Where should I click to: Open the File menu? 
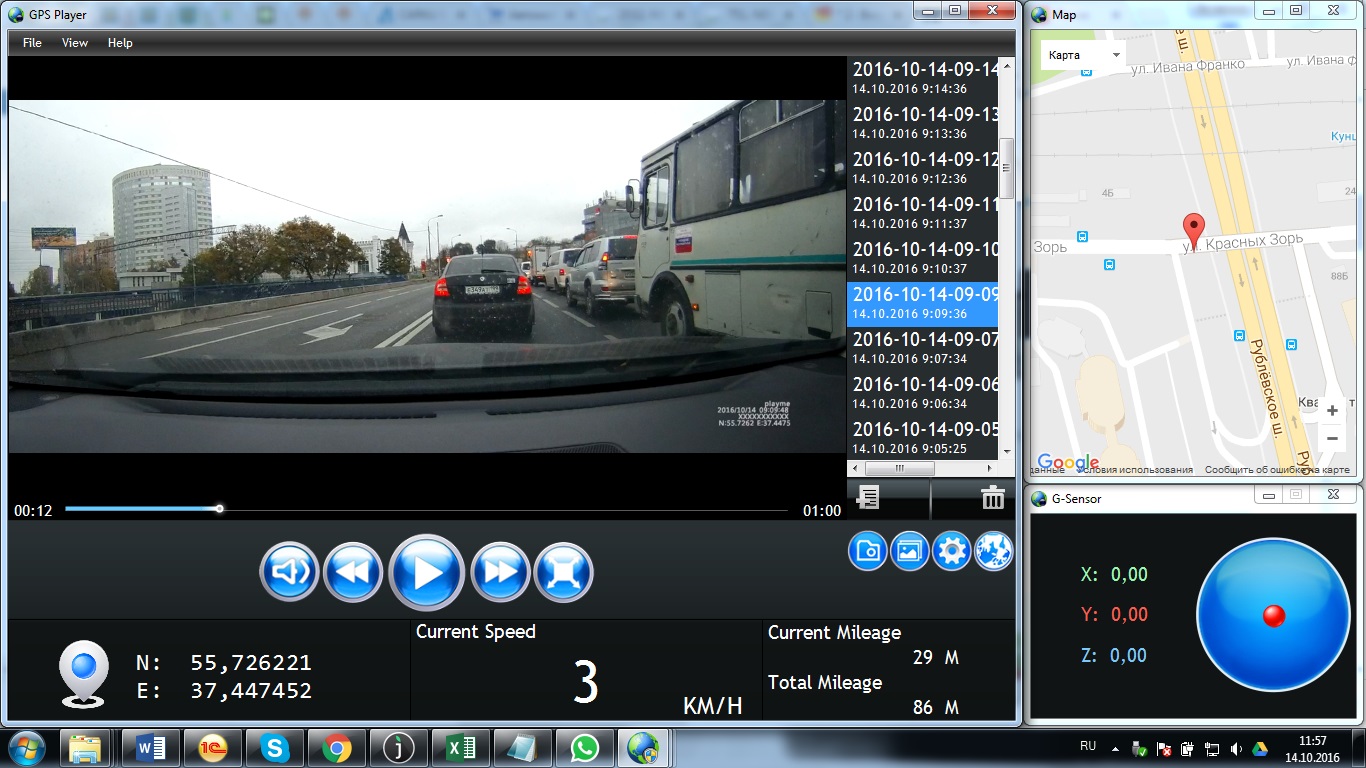point(32,43)
